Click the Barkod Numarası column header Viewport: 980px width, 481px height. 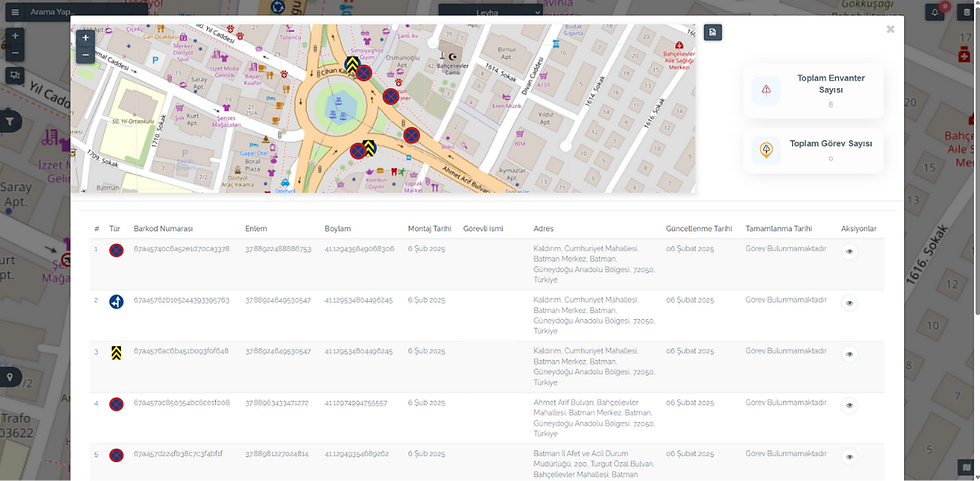pyautogui.click(x=163, y=229)
